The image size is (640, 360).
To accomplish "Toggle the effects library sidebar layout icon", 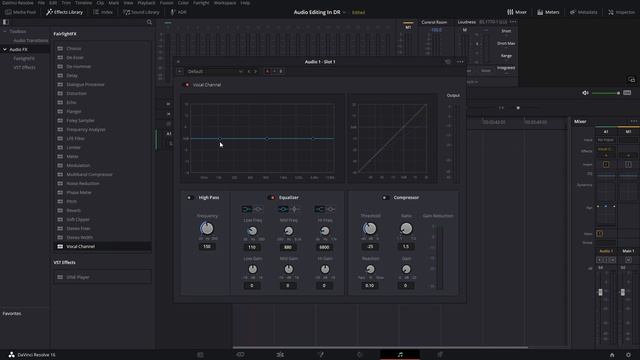I will 6,22.
